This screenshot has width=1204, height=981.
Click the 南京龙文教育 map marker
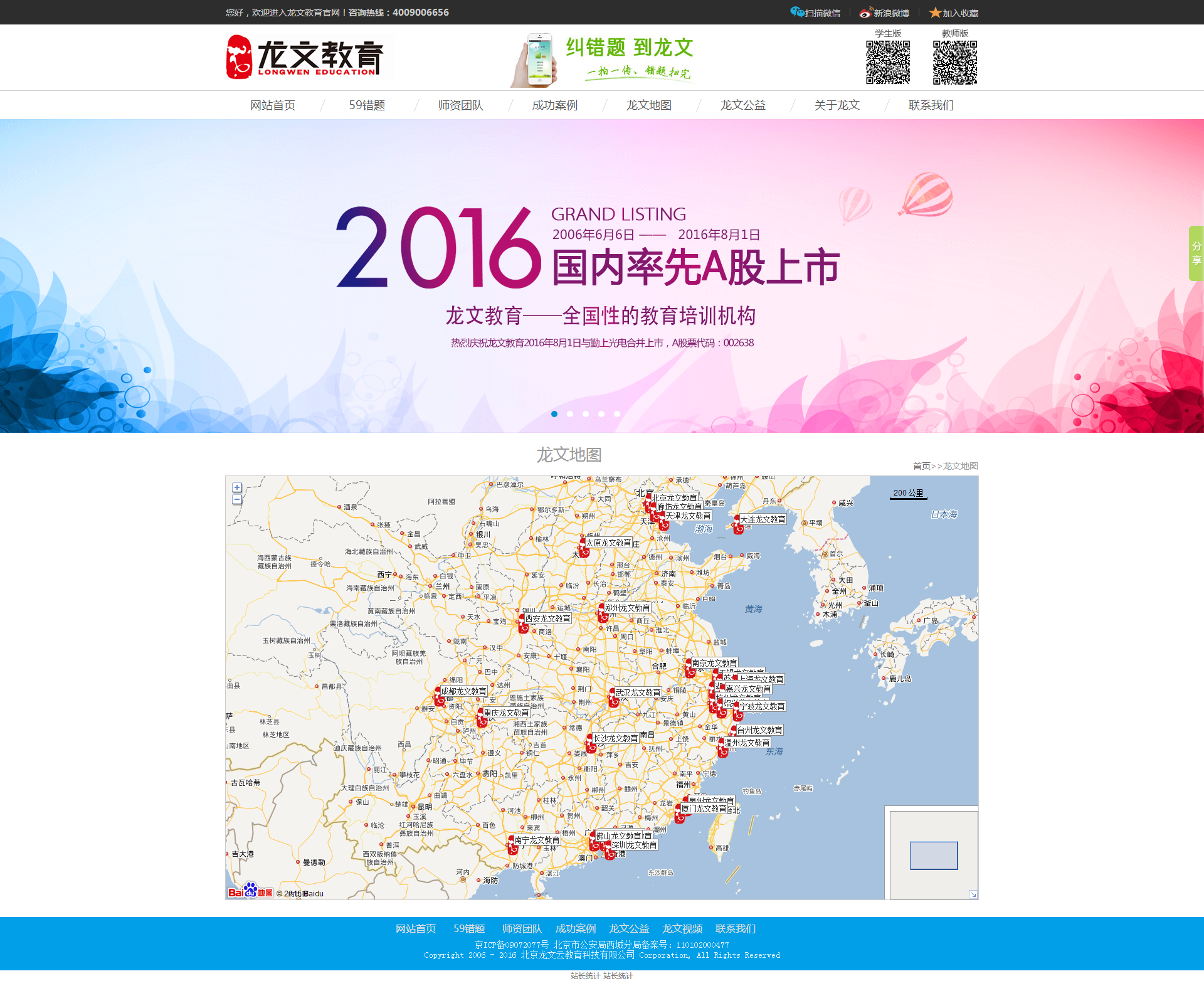pyautogui.click(x=690, y=669)
